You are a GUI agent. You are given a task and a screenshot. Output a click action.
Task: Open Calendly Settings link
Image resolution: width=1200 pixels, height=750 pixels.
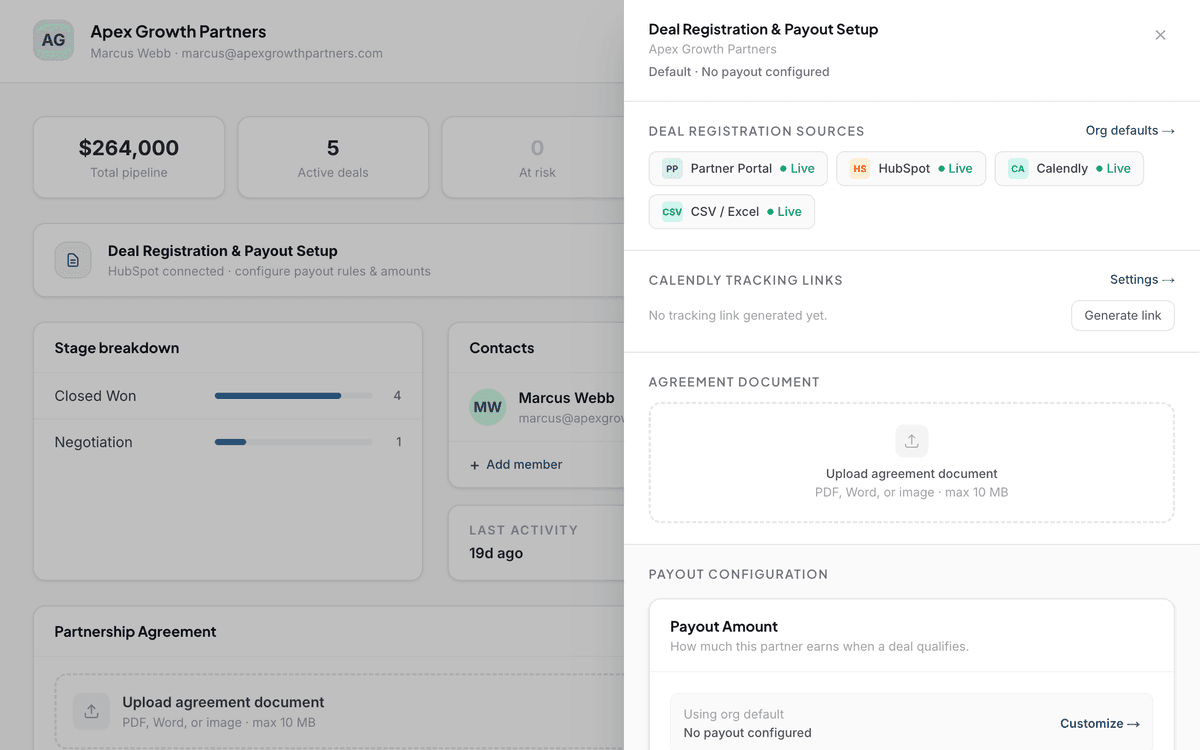[x=1141, y=280]
